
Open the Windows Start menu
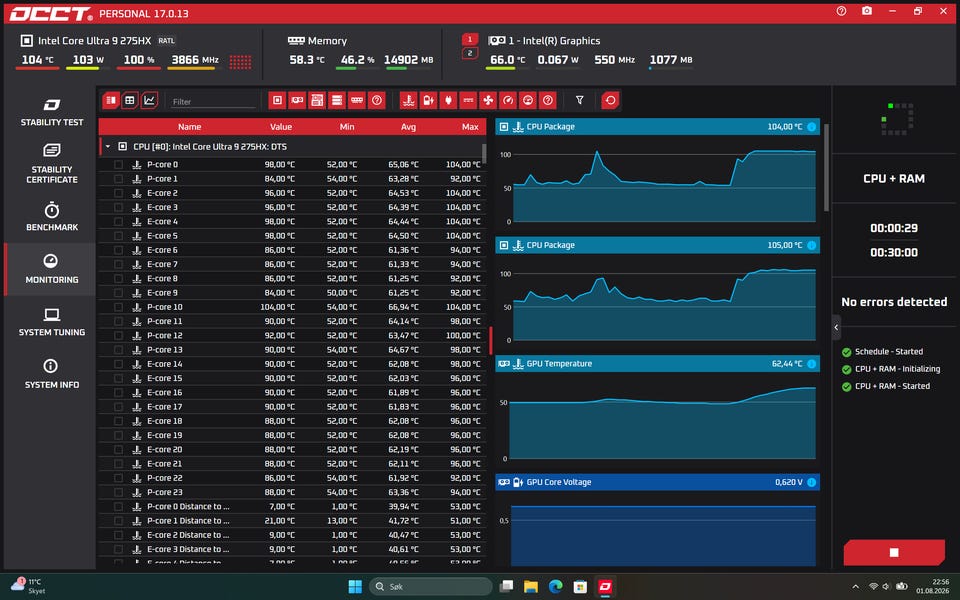[x=355, y=587]
